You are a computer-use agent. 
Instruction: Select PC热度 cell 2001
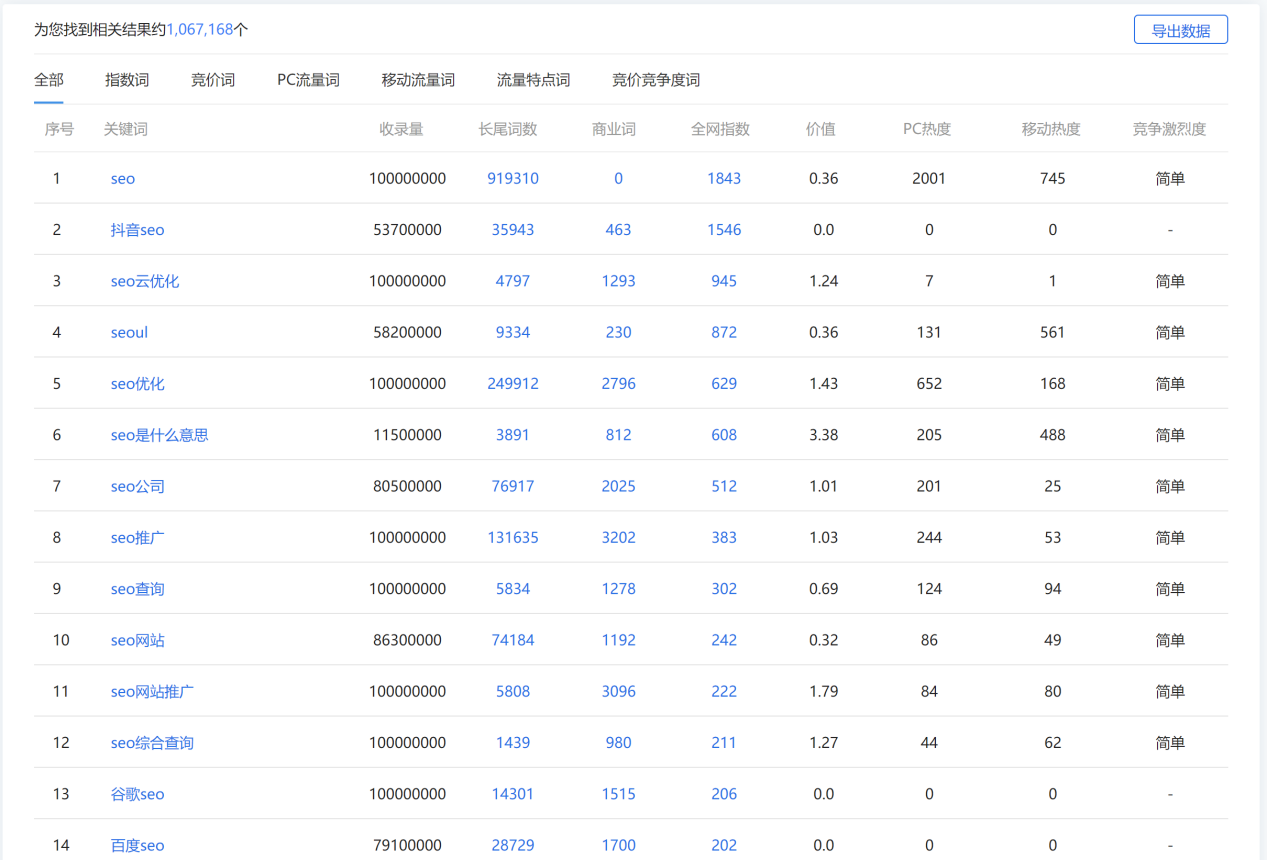929,178
